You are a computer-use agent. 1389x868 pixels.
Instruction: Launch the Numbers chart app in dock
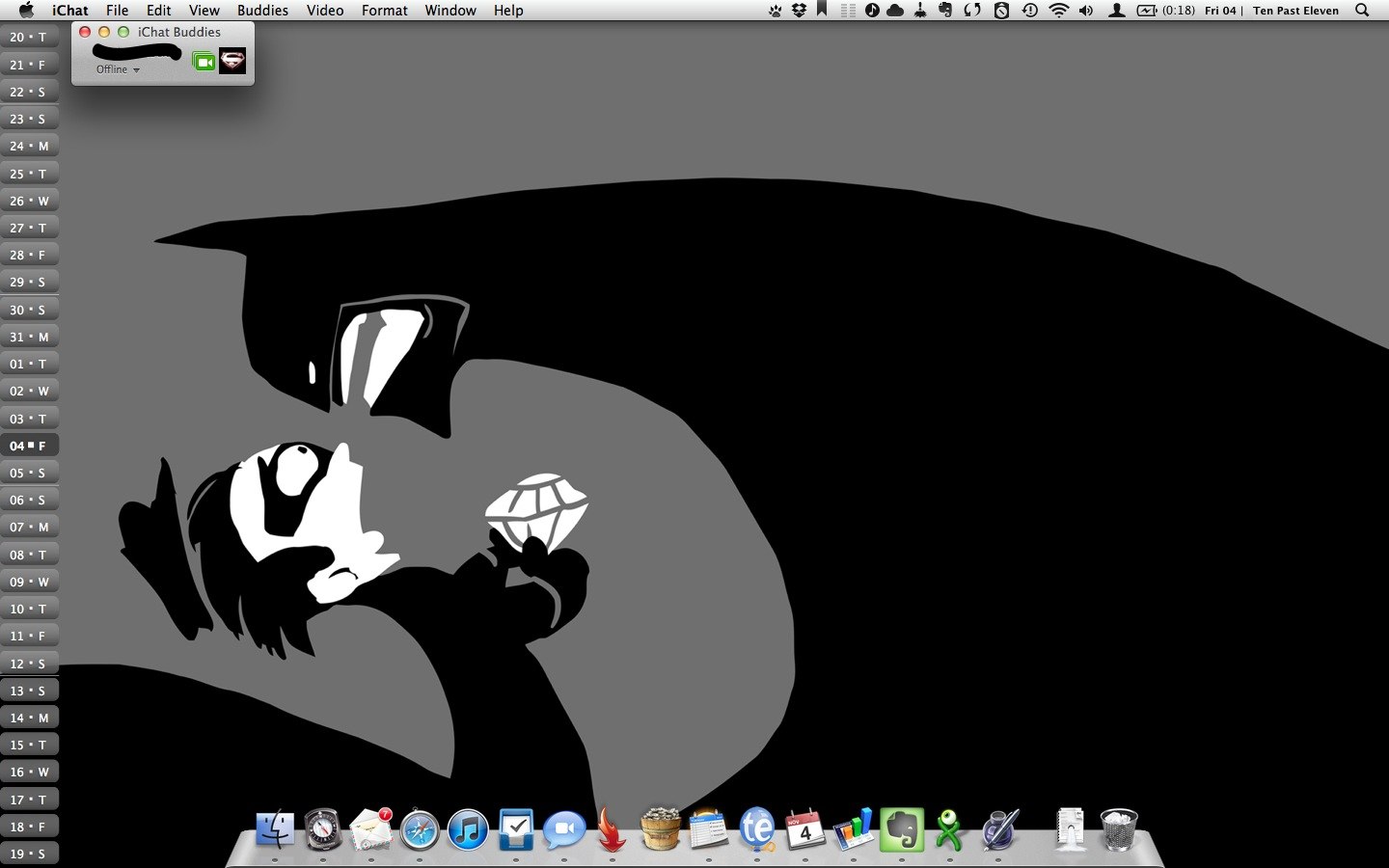(854, 829)
